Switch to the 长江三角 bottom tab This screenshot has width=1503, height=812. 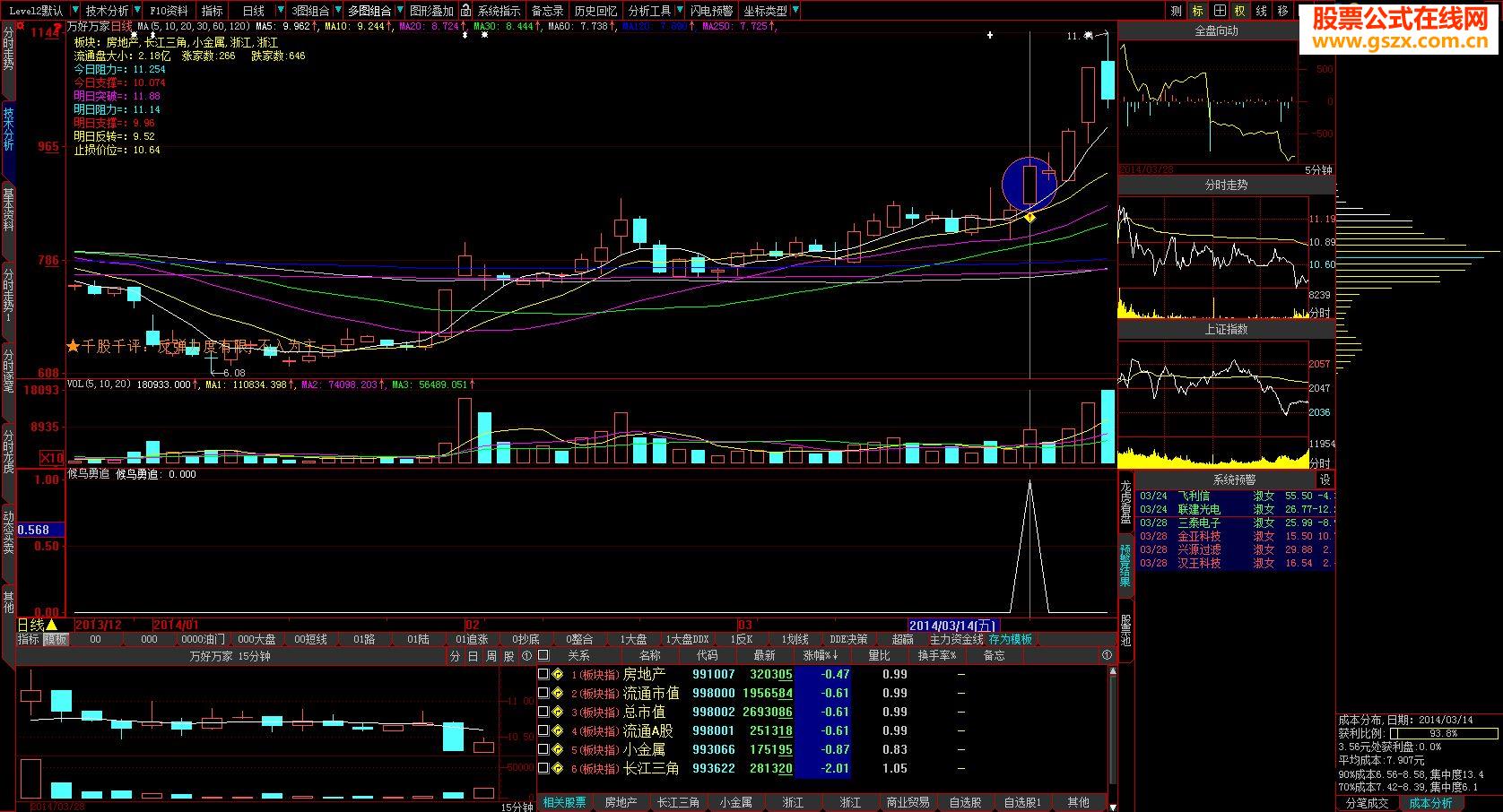[x=678, y=802]
